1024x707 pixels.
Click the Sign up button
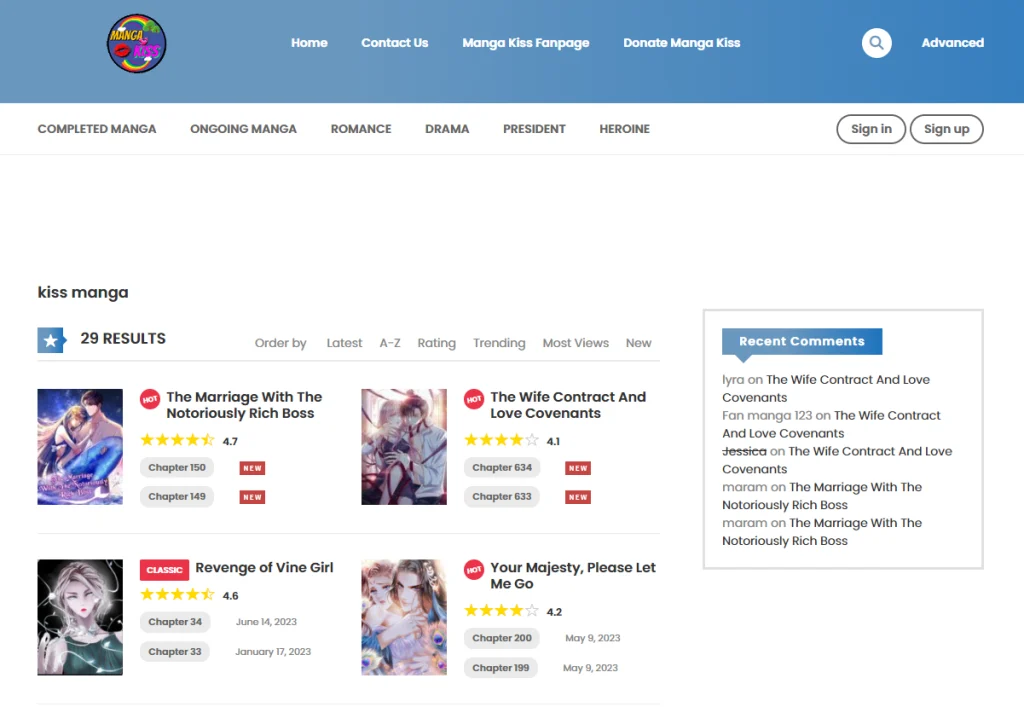(x=947, y=129)
